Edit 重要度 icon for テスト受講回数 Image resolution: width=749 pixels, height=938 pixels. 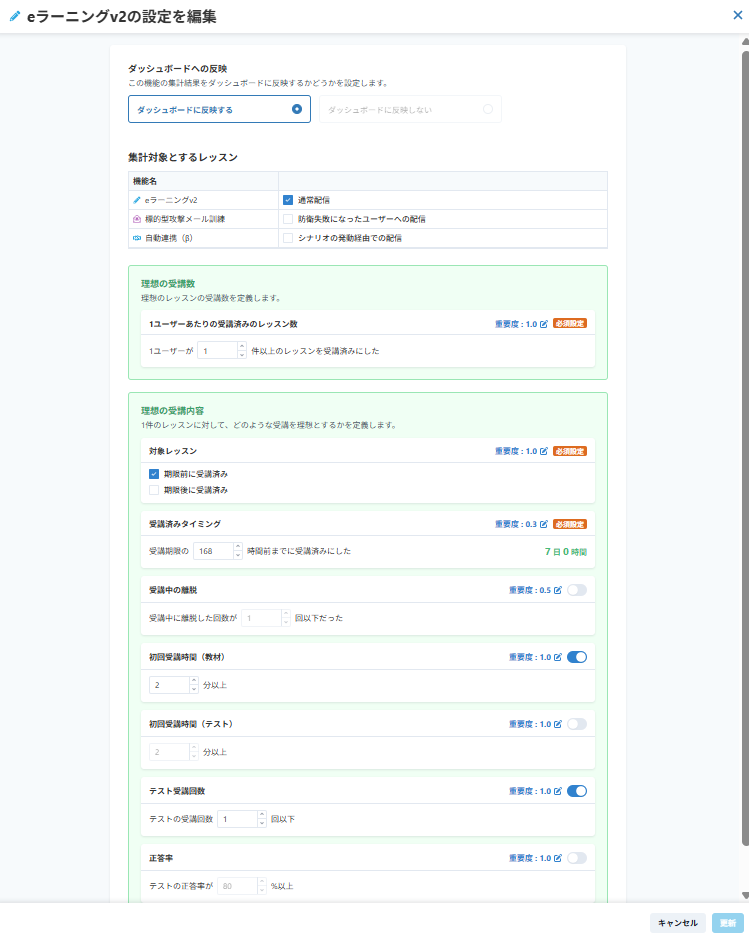coord(558,791)
